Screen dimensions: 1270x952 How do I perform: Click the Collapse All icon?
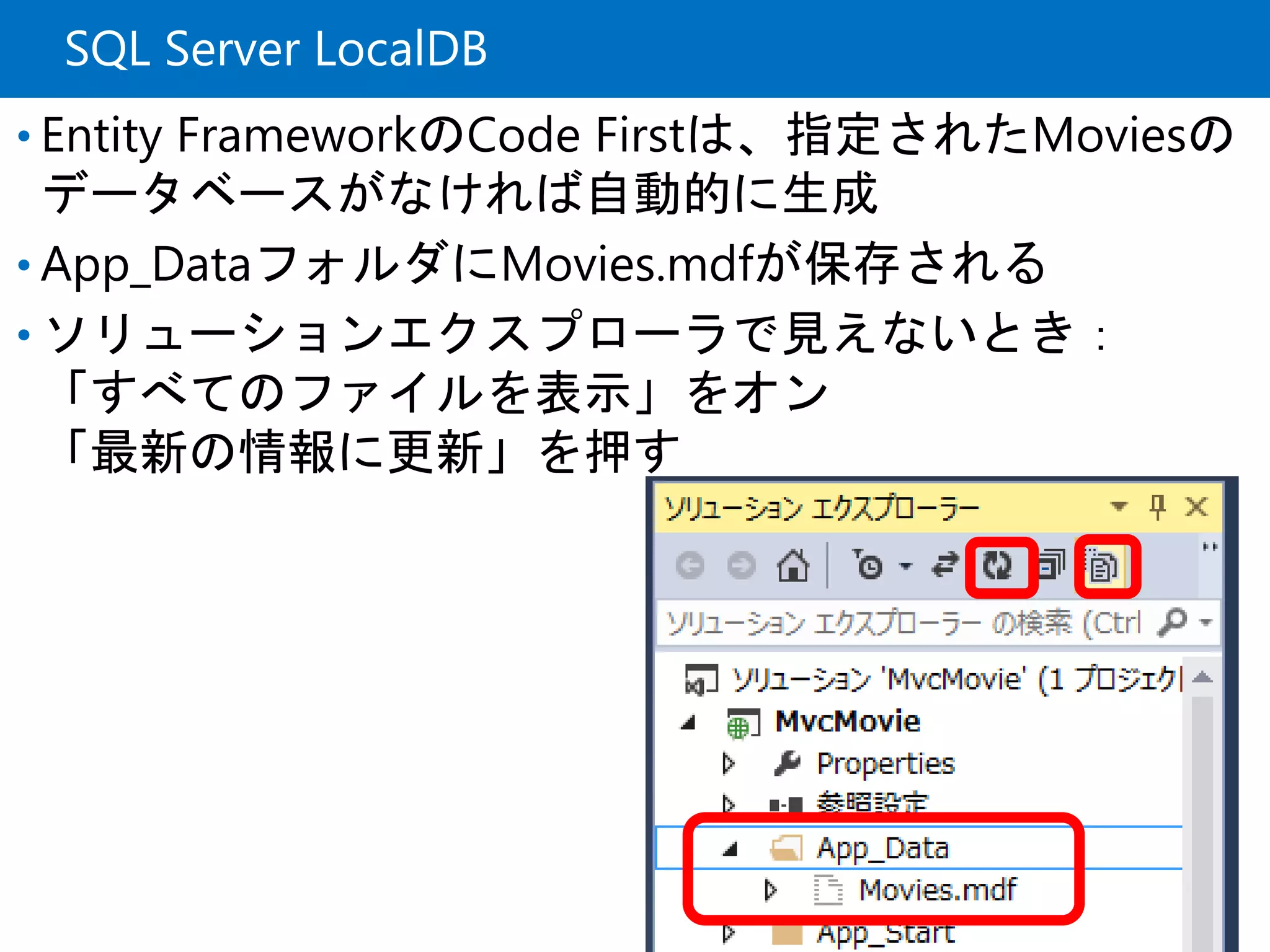pos(1051,564)
